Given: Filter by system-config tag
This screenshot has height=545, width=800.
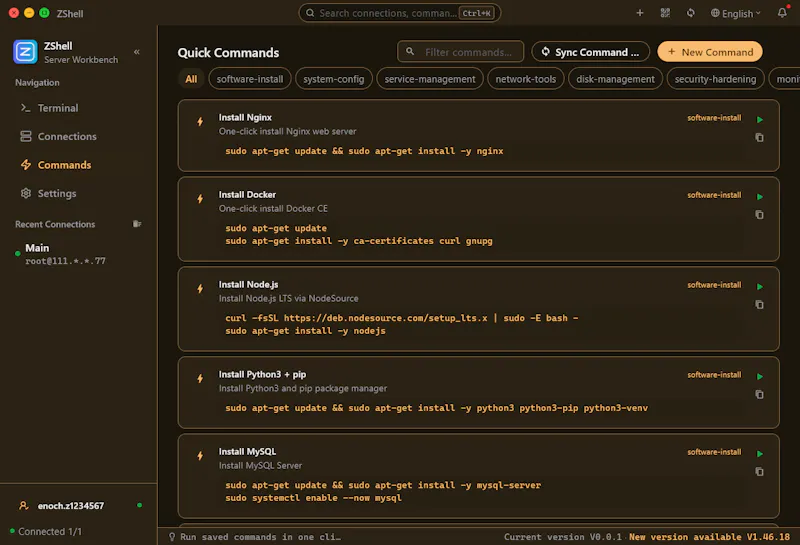Looking at the screenshot, I should pos(334,79).
